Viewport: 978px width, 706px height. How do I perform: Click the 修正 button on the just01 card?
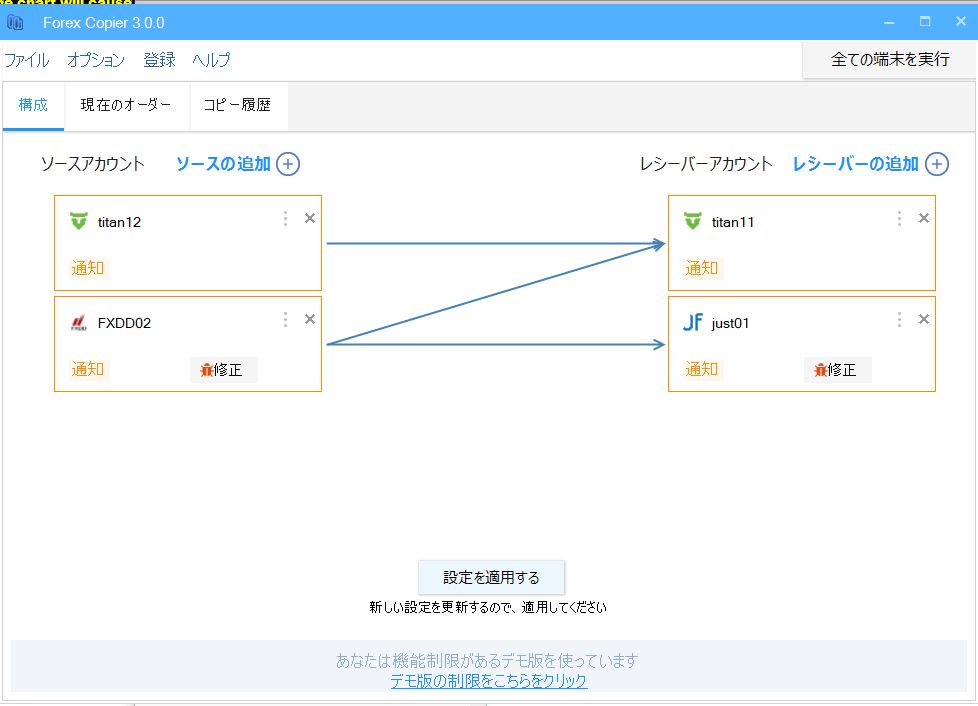[x=838, y=369]
